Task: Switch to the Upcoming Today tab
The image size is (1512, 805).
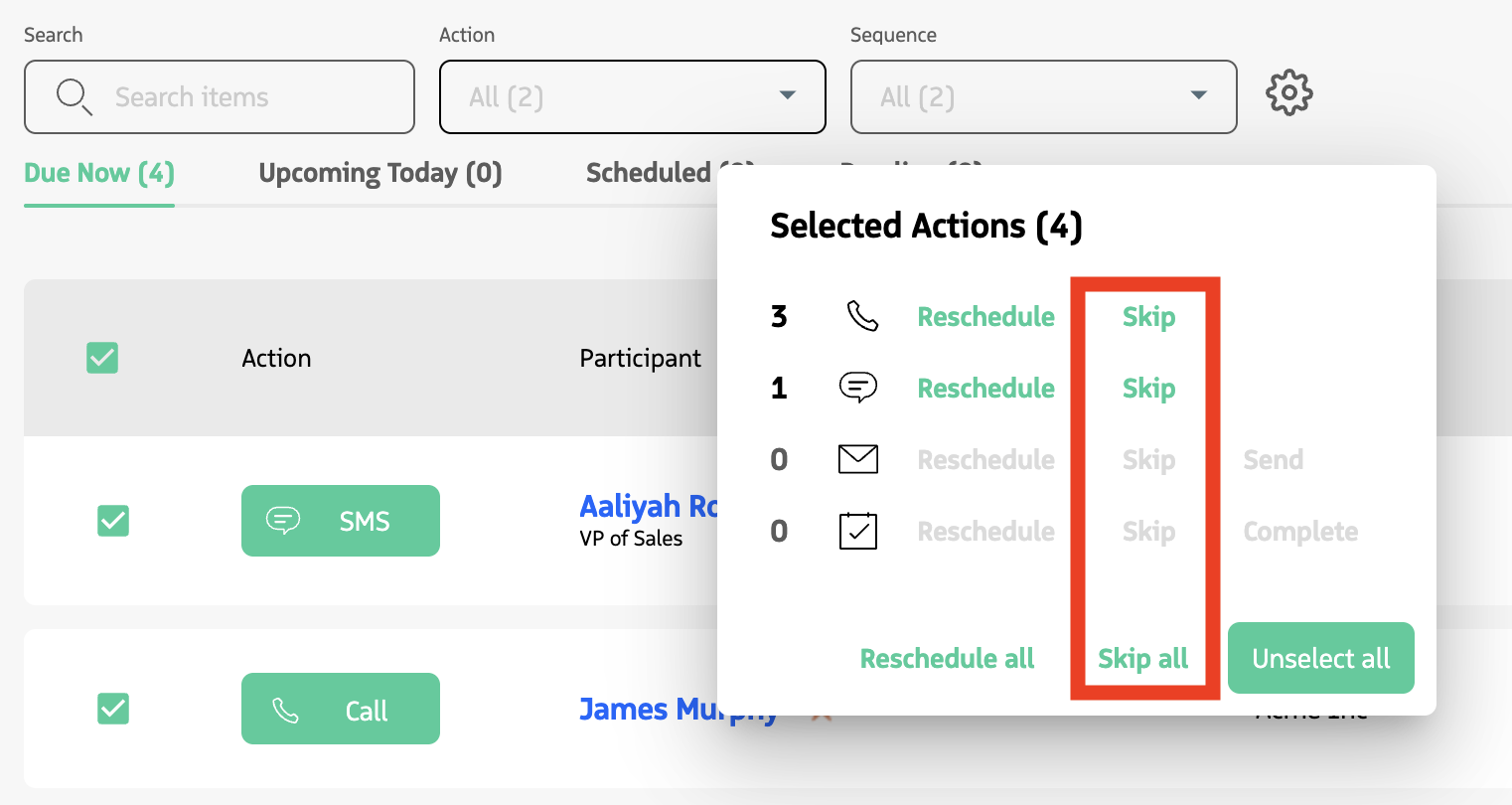Action: pyautogui.click(x=379, y=173)
